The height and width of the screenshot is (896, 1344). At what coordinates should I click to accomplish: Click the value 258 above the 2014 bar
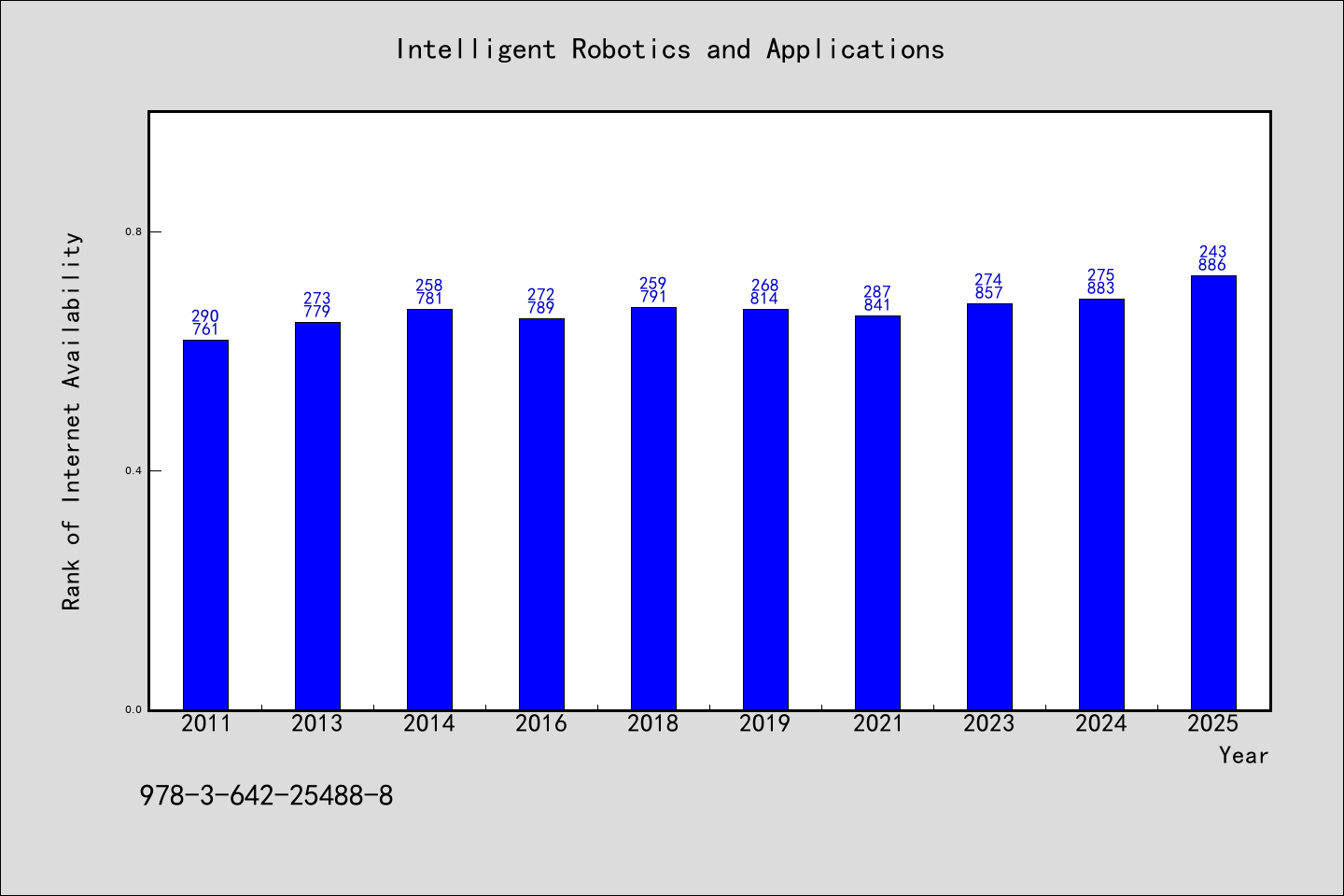point(429,286)
